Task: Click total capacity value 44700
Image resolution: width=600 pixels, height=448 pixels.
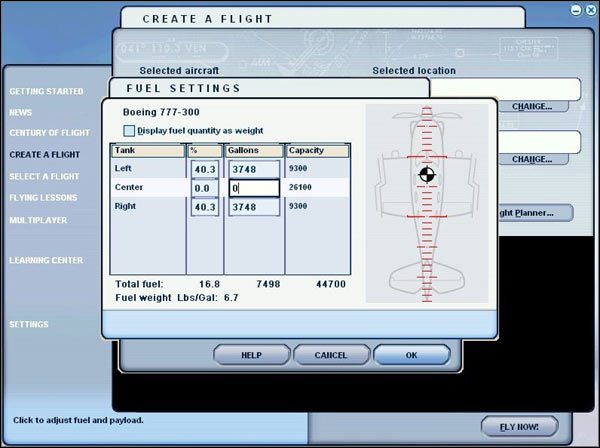Action: coord(331,284)
